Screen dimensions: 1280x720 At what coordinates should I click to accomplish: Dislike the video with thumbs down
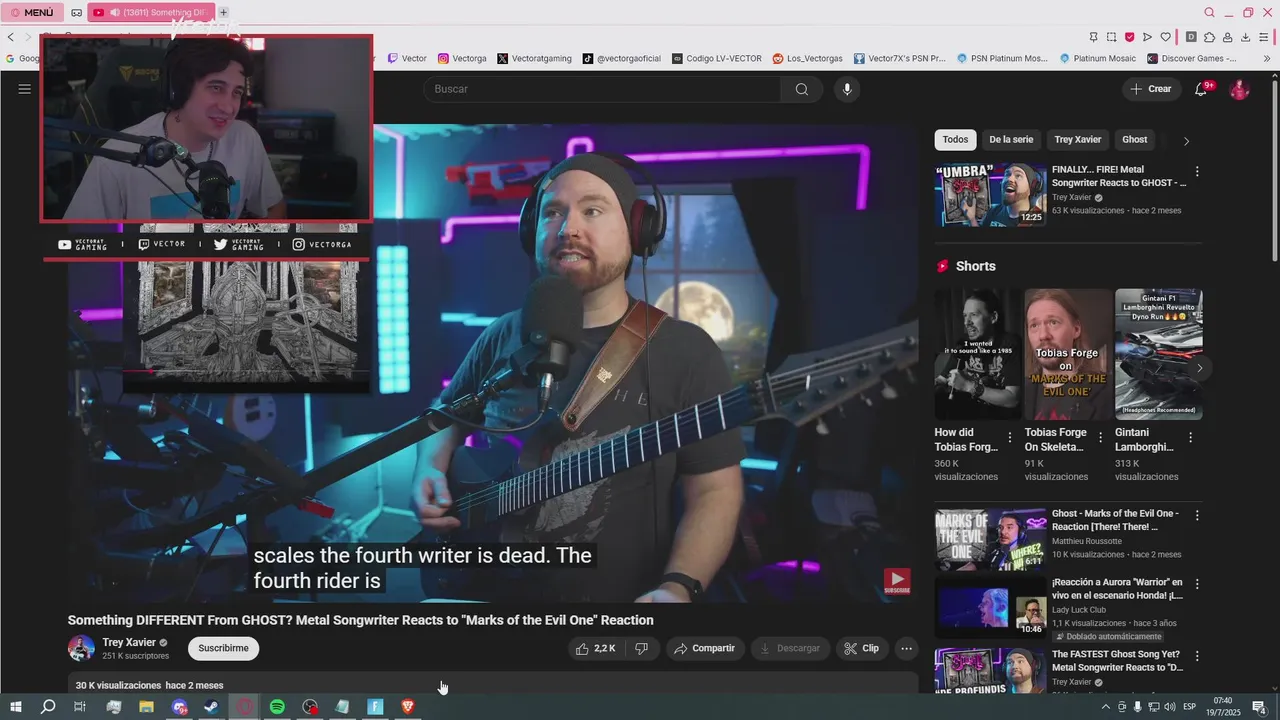tap(643, 648)
